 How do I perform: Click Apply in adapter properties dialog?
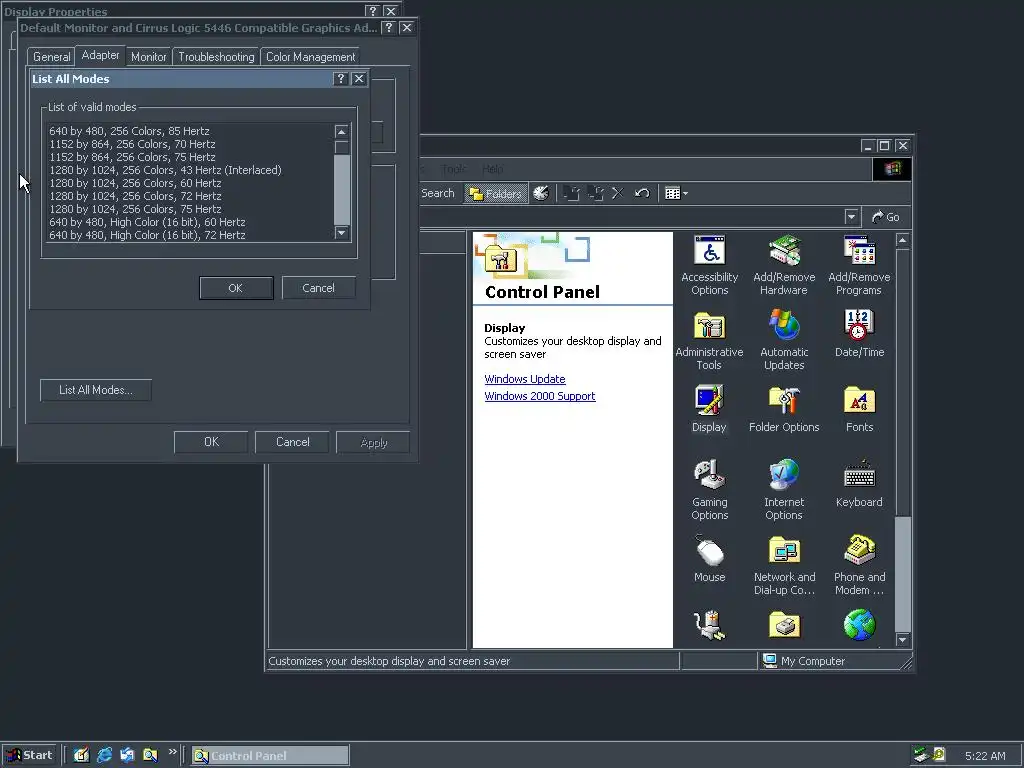374,442
